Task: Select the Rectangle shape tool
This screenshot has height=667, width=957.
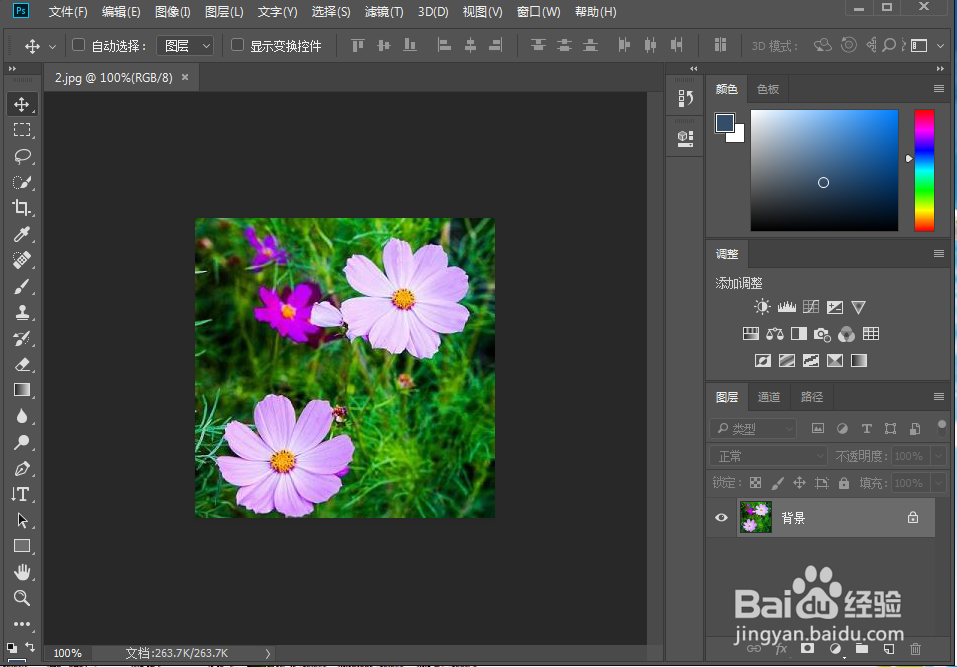Action: 22,546
